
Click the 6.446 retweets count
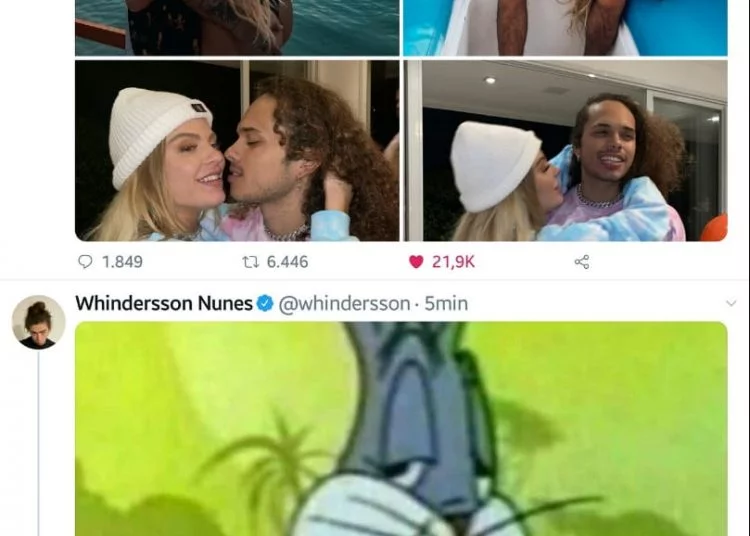[287, 262]
